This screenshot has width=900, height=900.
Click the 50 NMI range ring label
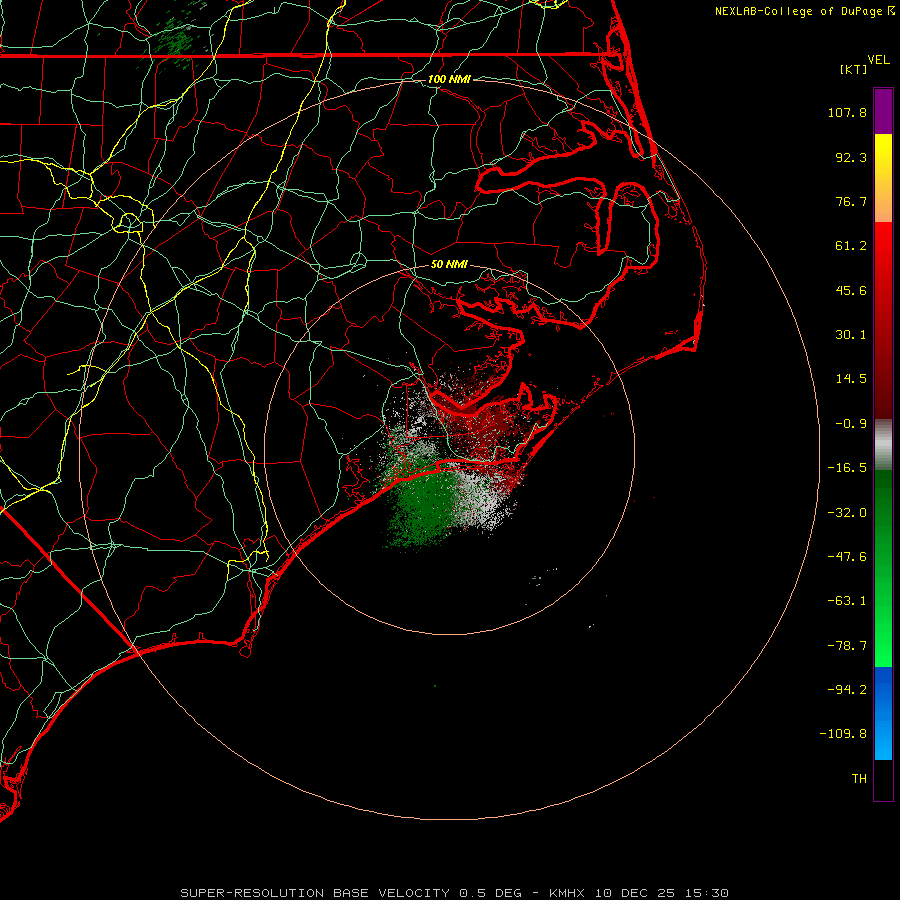coord(449,264)
